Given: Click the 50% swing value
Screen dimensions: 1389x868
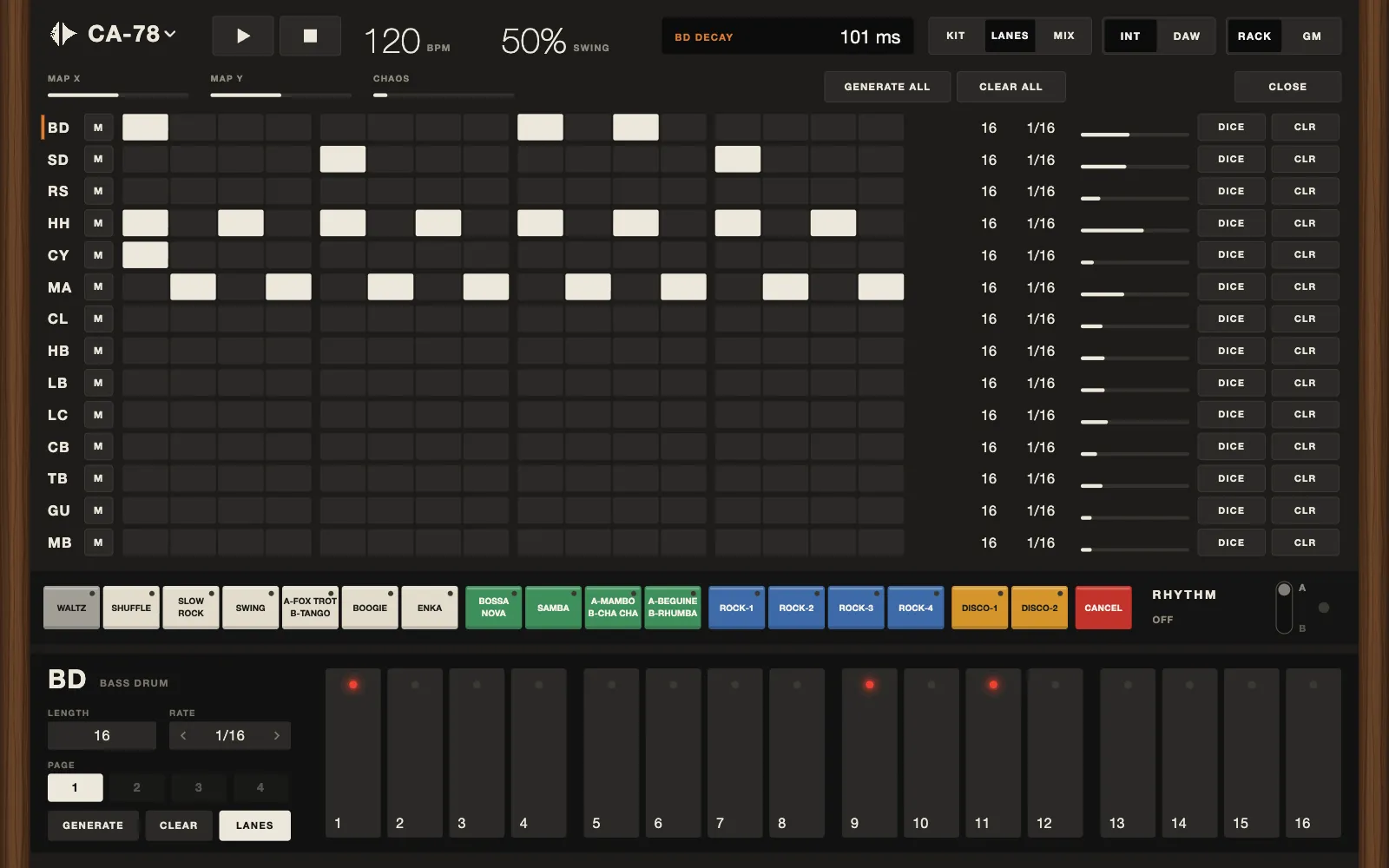Looking at the screenshot, I should (x=533, y=41).
